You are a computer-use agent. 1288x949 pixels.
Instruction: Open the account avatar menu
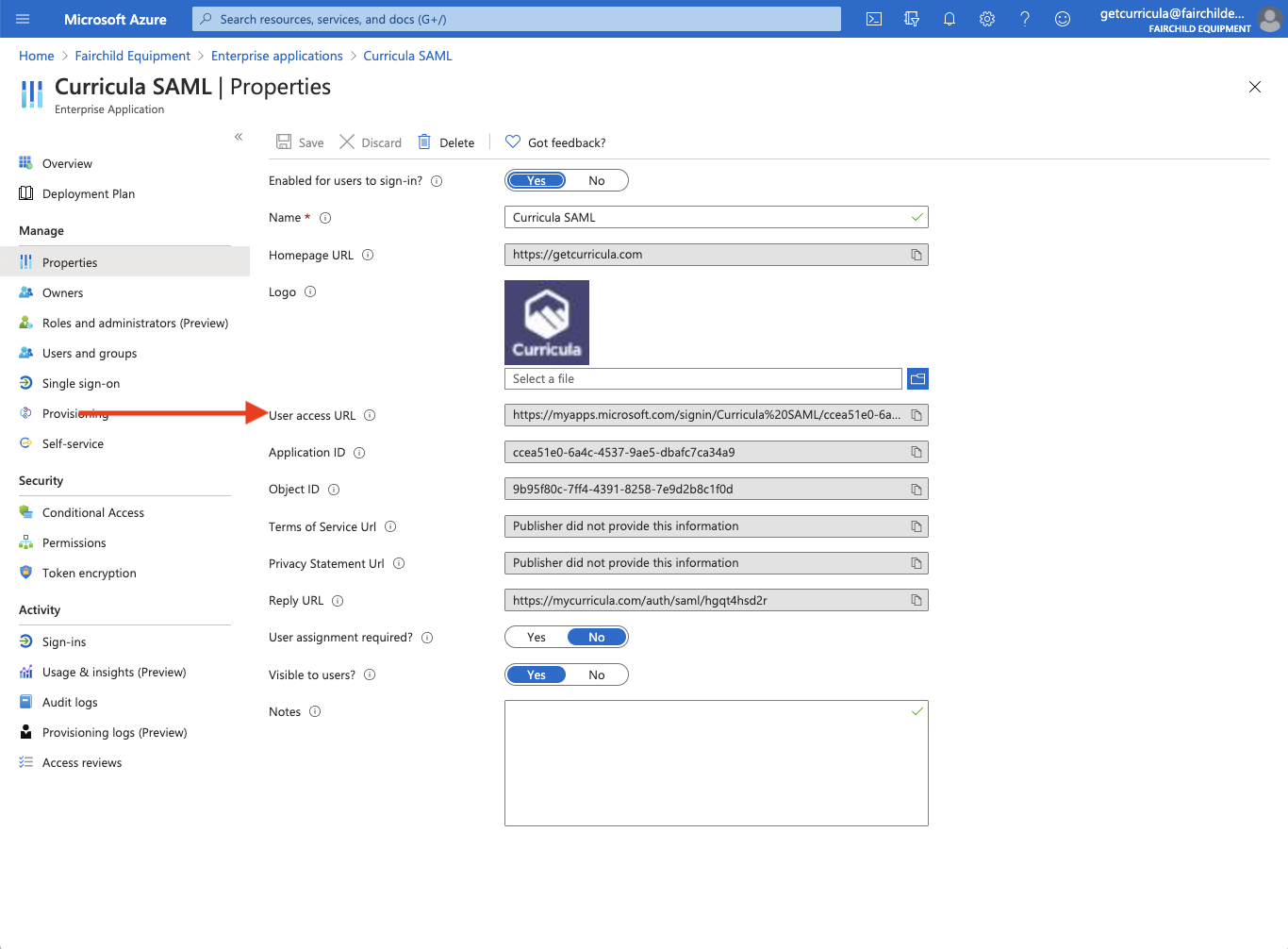coord(1270,19)
